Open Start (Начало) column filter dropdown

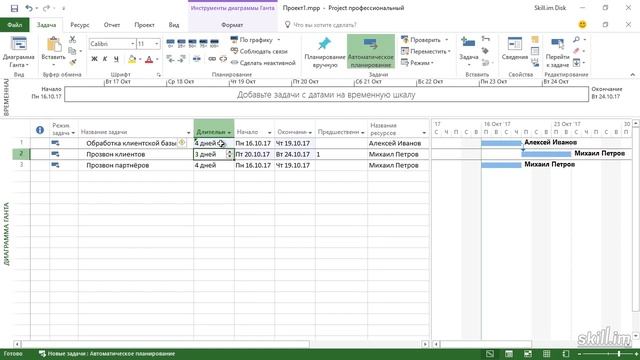(269, 133)
